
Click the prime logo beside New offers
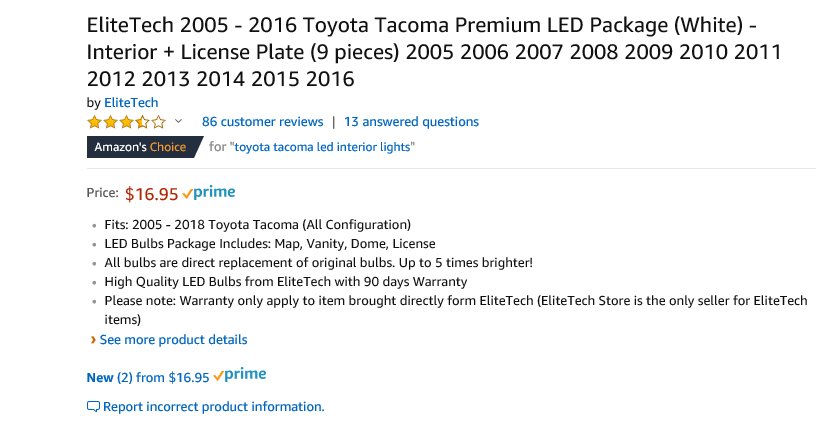tap(240, 375)
